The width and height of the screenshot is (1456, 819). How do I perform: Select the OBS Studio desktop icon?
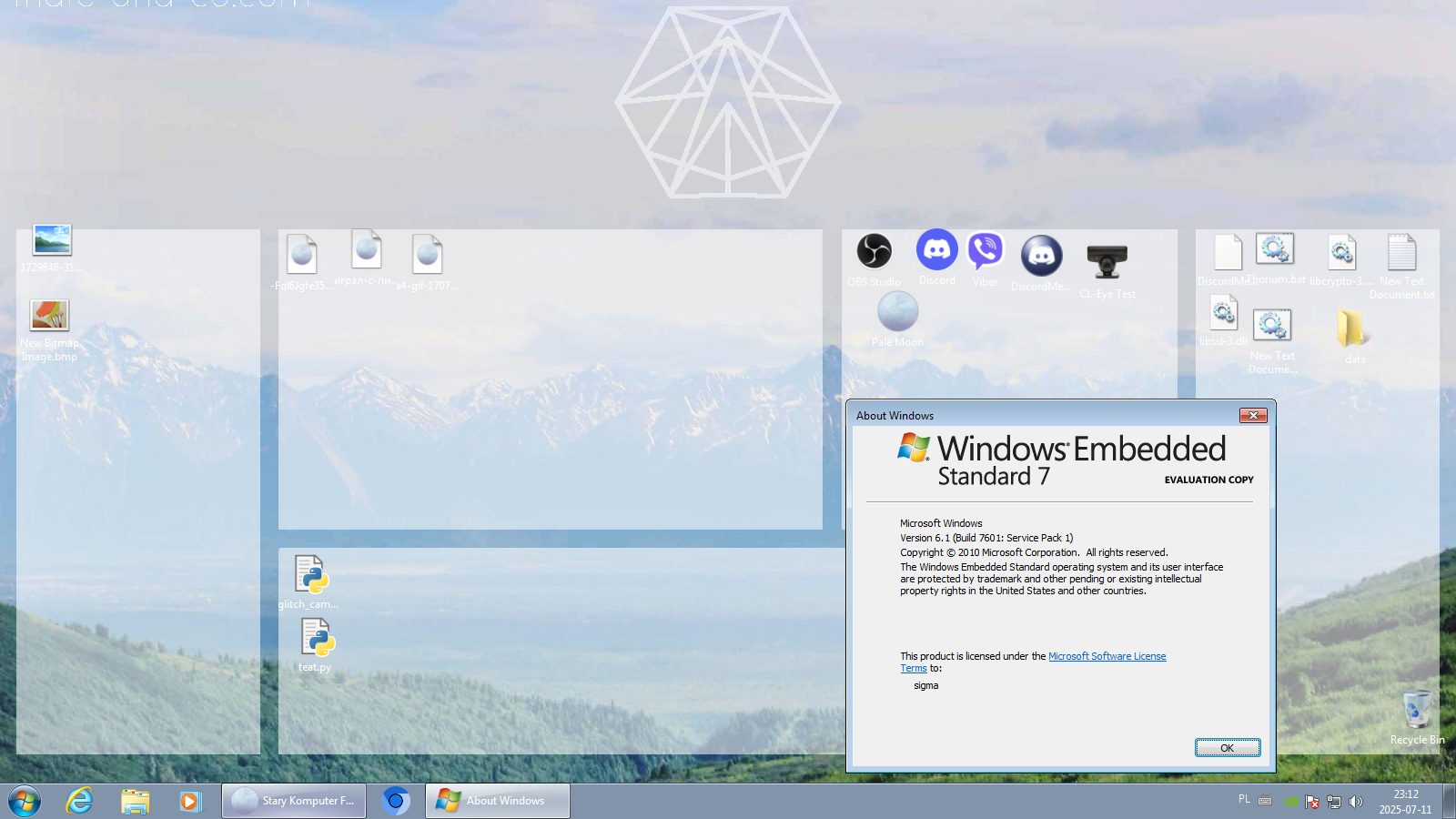coord(874,252)
